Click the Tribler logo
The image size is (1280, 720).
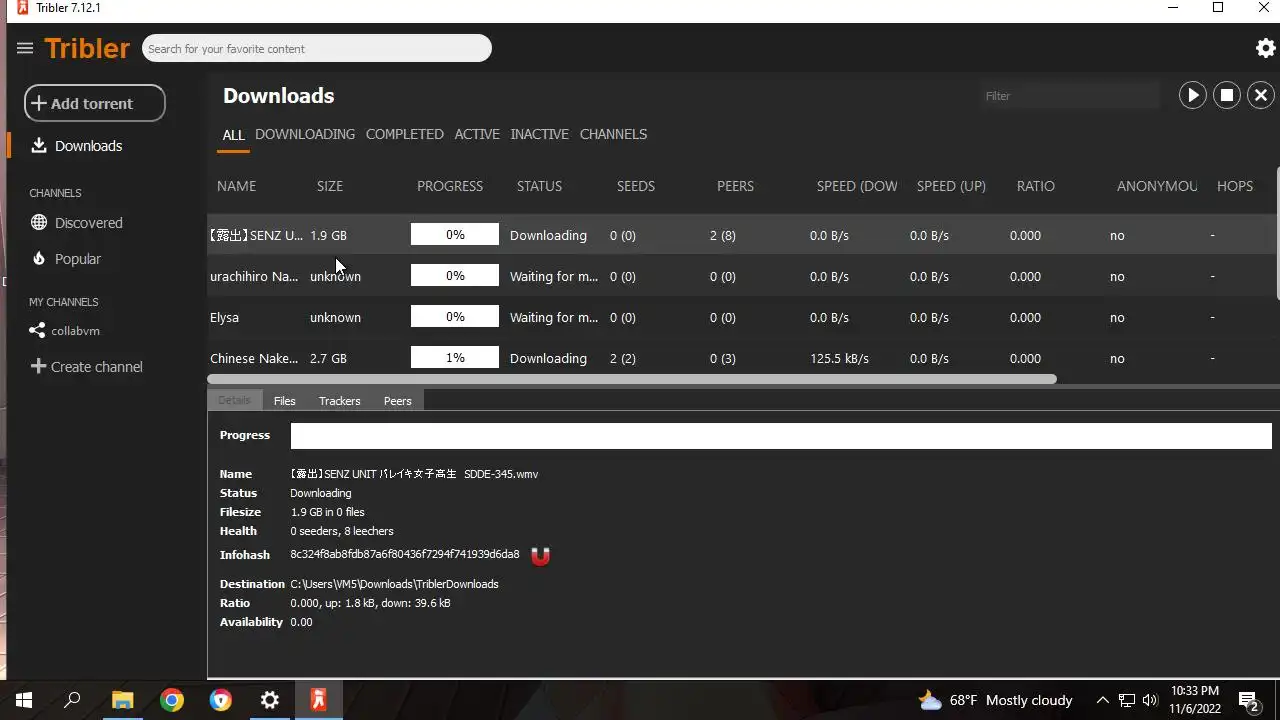tap(87, 48)
